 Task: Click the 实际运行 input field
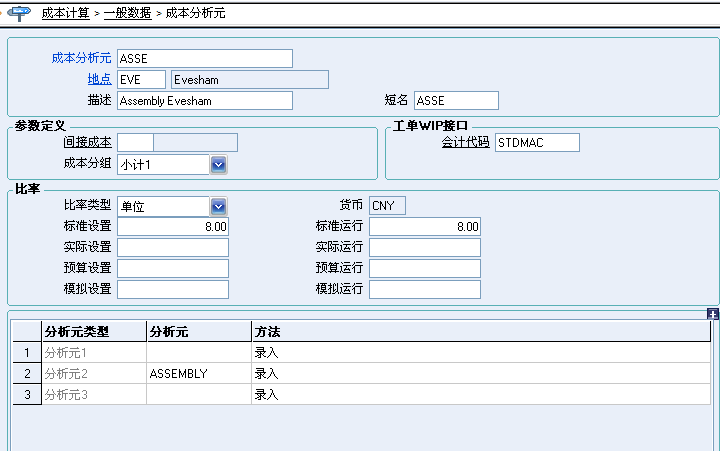tap(424, 247)
